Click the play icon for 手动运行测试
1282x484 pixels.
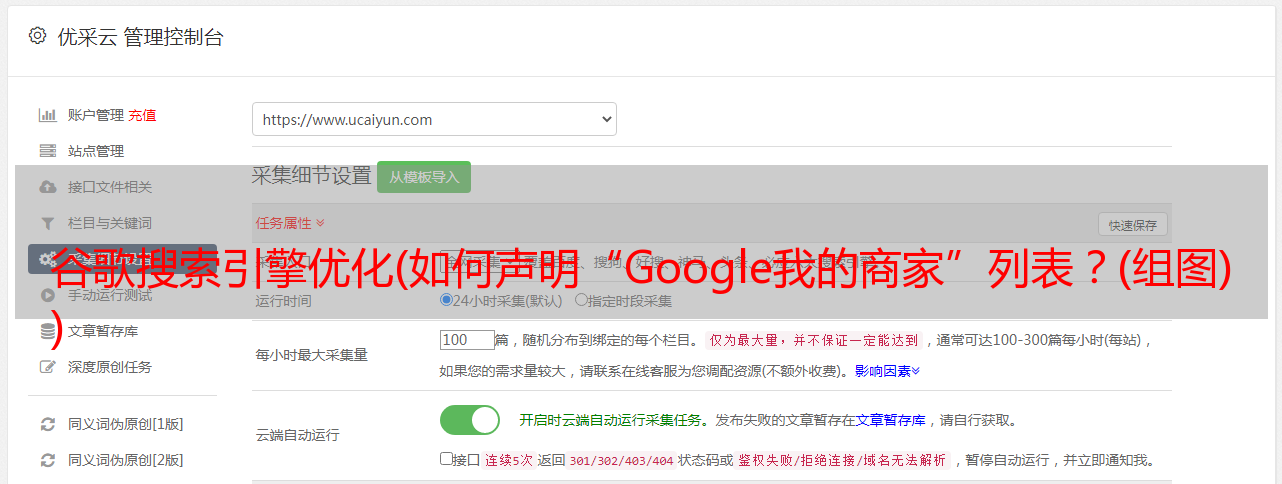click(x=47, y=295)
